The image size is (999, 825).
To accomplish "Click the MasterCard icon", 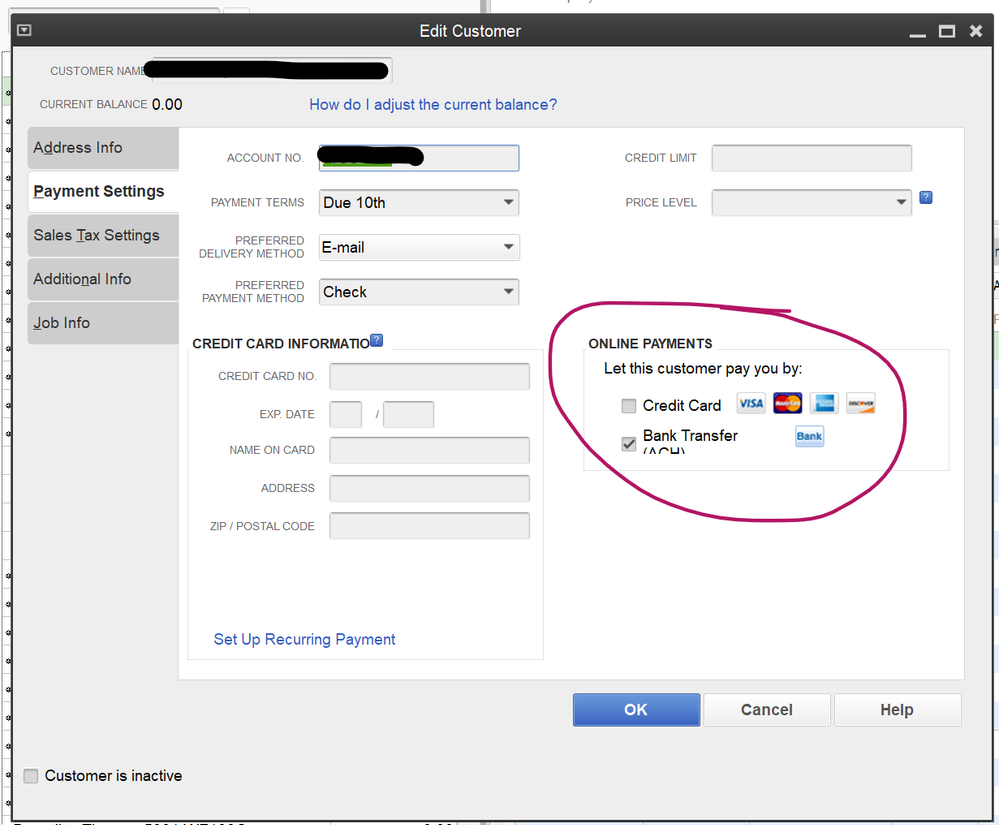I will coord(787,403).
